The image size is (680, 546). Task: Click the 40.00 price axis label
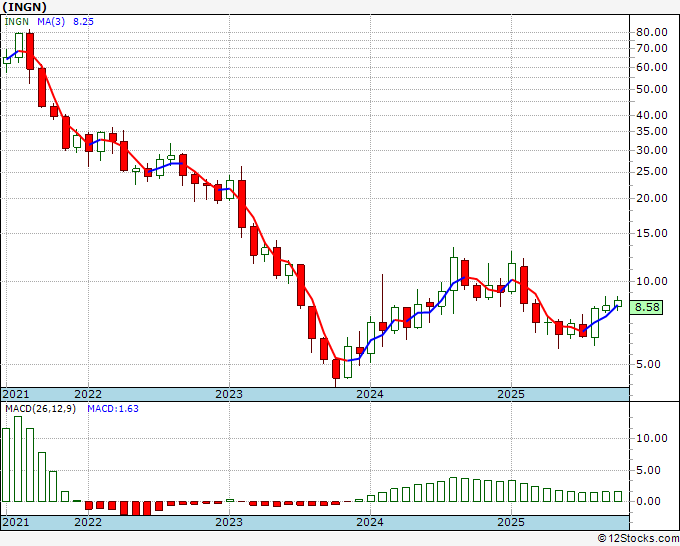click(652, 115)
